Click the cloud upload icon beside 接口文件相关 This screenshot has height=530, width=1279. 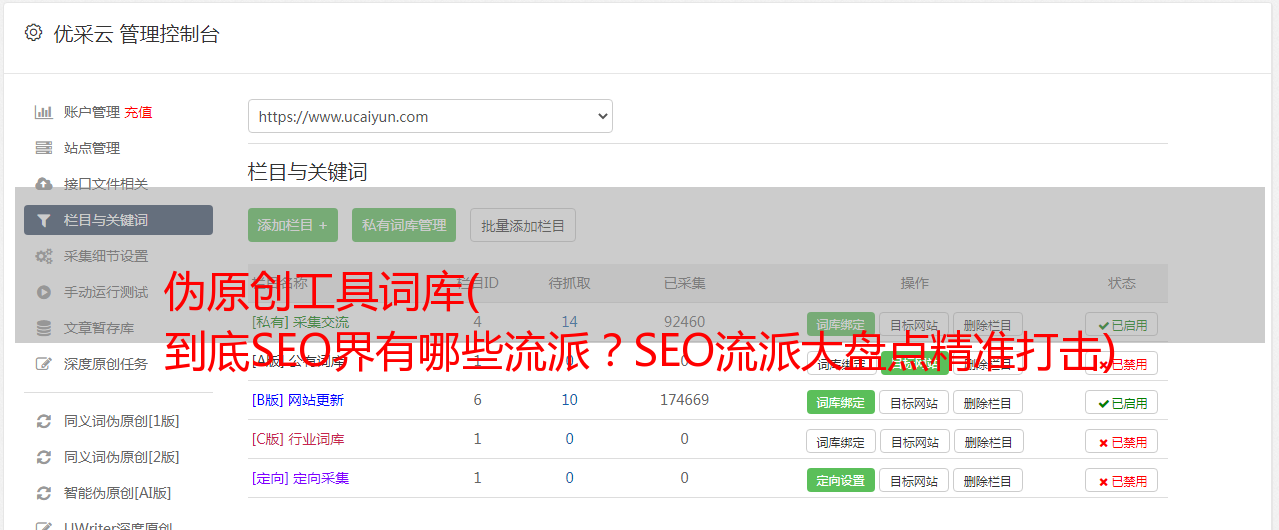(x=43, y=184)
